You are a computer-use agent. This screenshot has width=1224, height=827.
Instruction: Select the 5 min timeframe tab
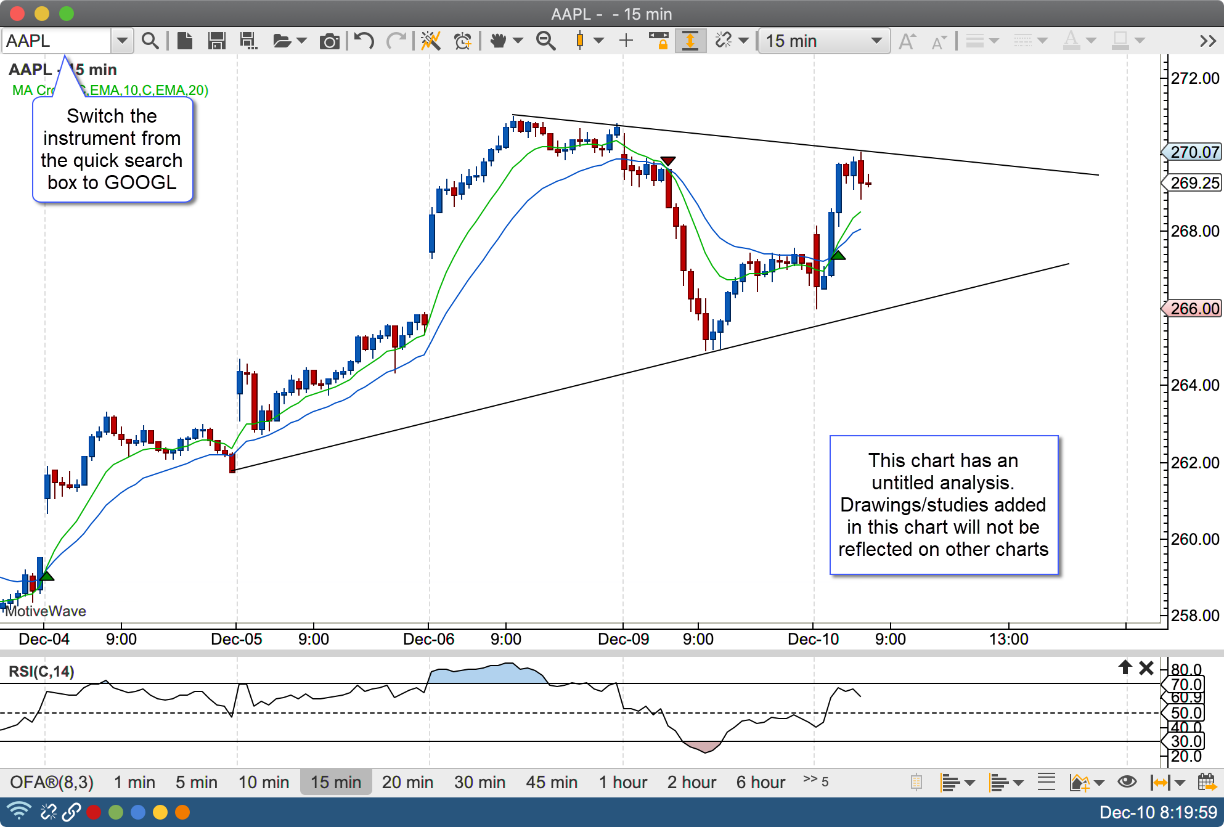pos(196,782)
